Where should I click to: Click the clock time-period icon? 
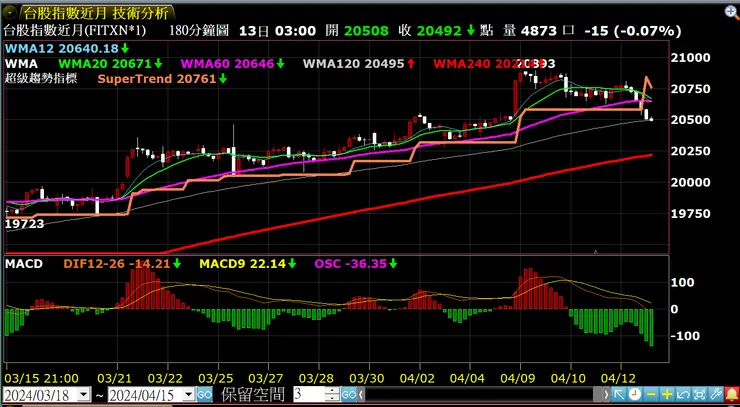coord(635,394)
